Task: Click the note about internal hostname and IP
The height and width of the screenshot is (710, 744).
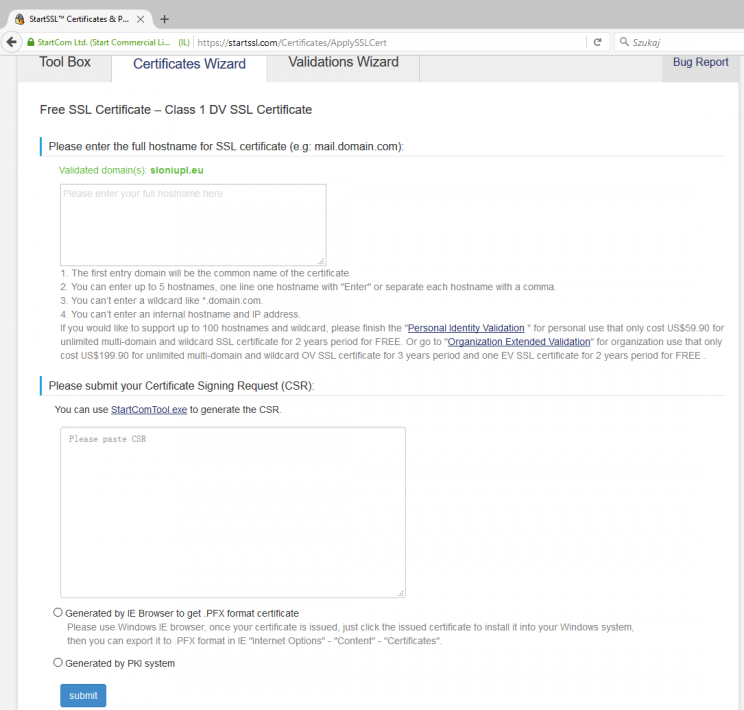Action: pos(180,315)
